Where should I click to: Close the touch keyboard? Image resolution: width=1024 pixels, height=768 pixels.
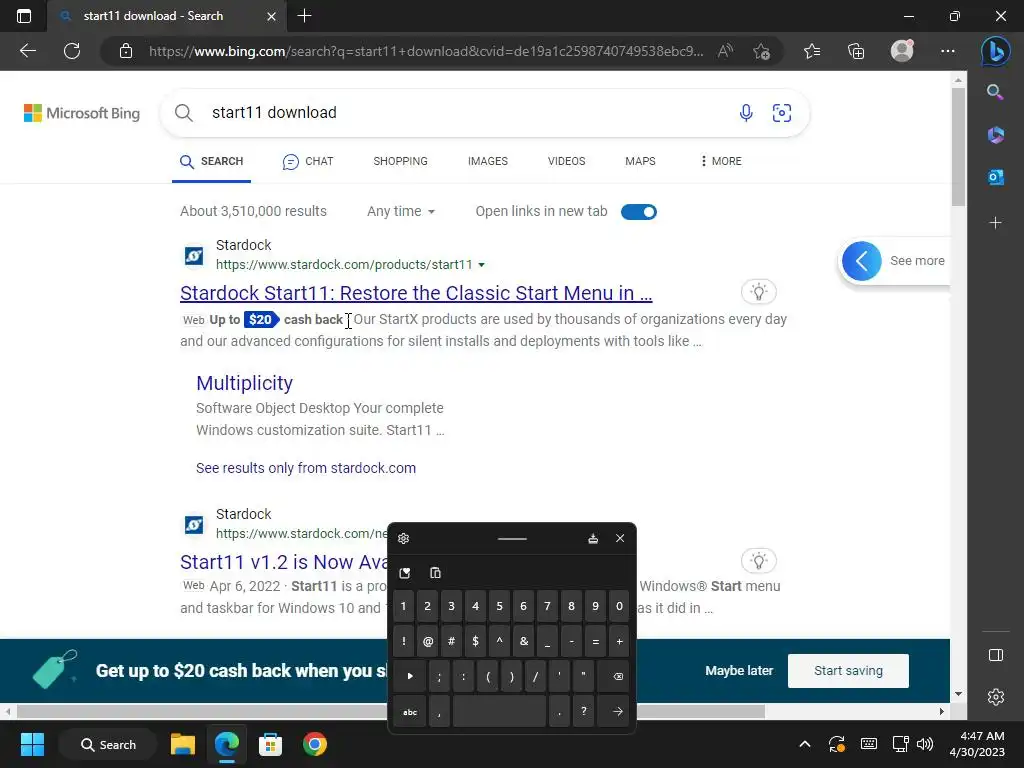coord(620,538)
